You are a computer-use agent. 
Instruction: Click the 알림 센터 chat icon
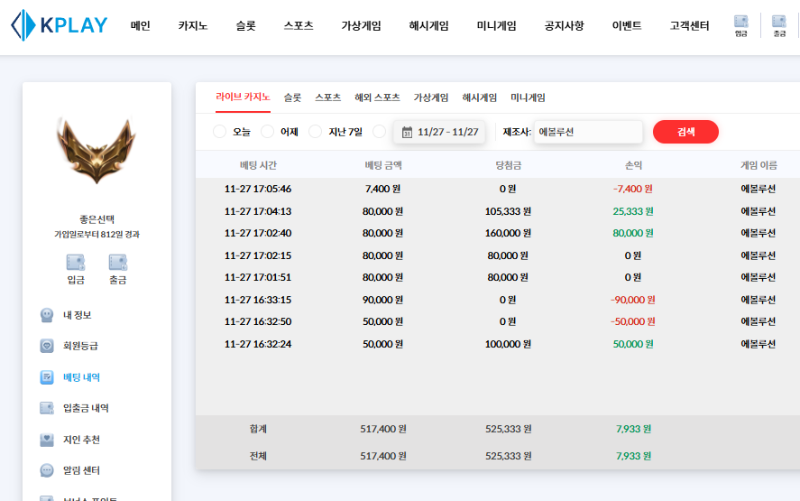pyautogui.click(x=46, y=470)
